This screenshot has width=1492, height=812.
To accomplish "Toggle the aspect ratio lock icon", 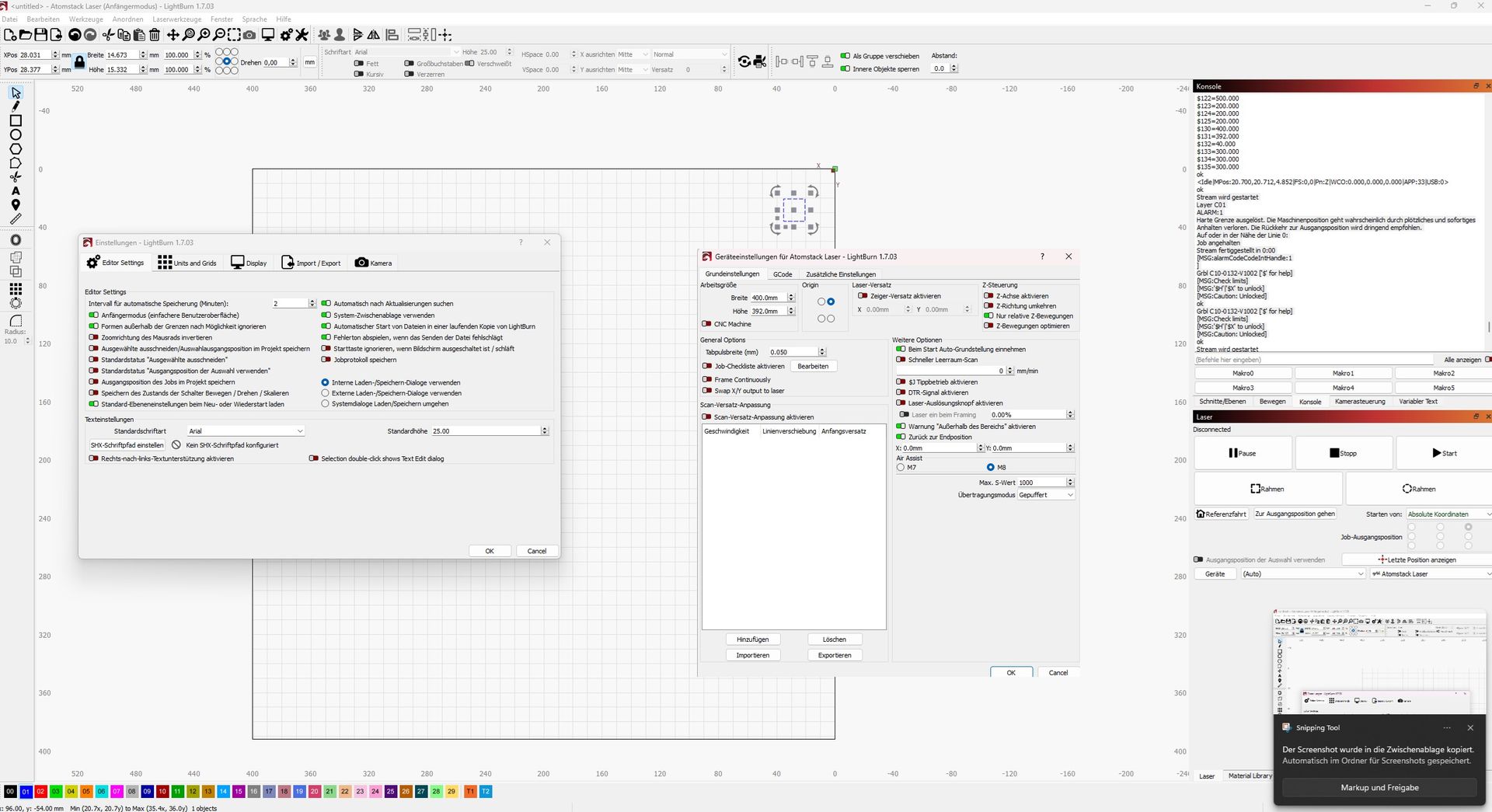I will 79,62.
